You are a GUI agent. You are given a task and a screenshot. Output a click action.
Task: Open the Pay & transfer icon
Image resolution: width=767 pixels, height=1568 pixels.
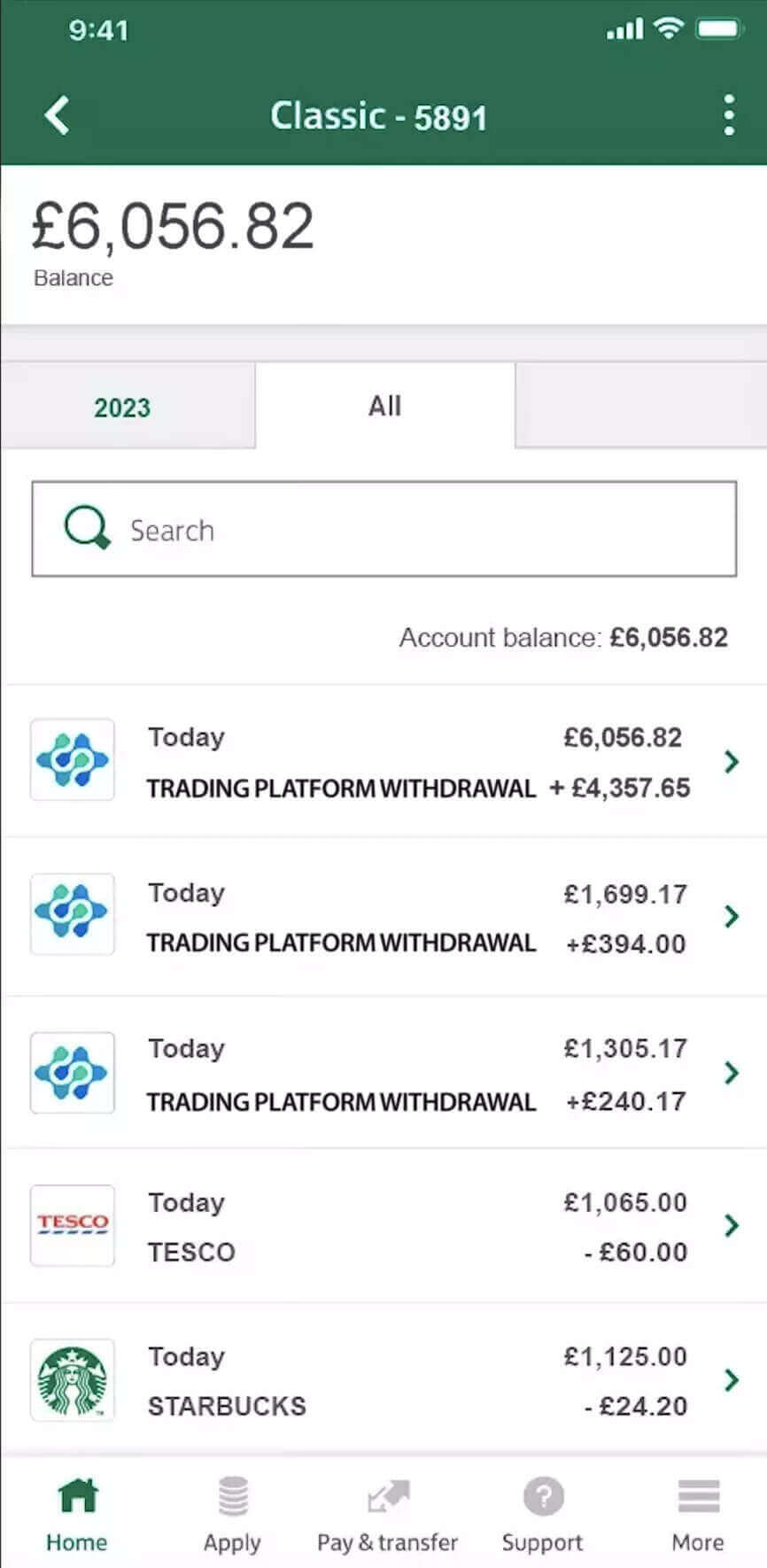tap(388, 1497)
